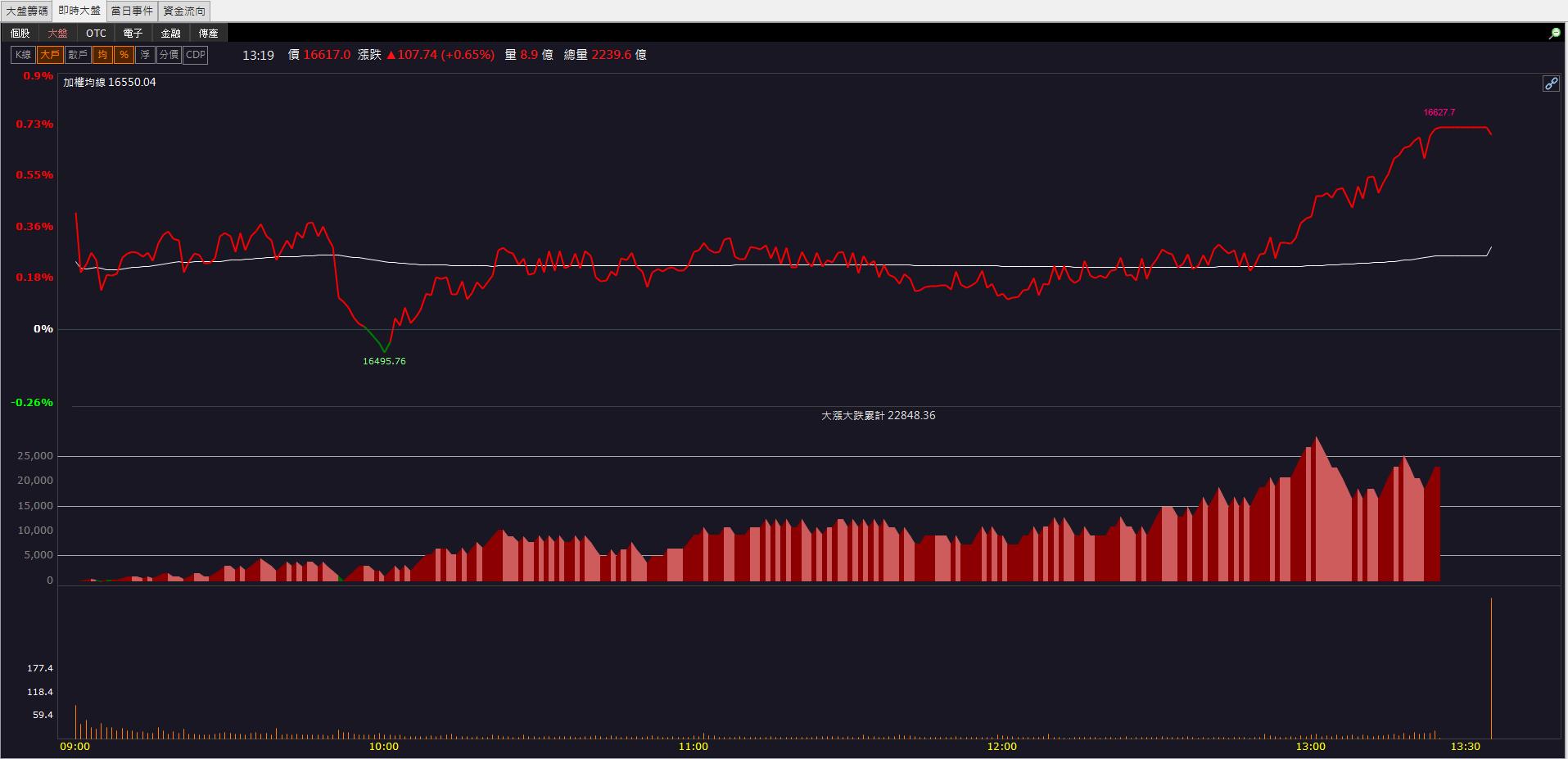Click the 15,000 scale label
Image resolution: width=1568 pixels, height=759 pixels.
click(36, 506)
